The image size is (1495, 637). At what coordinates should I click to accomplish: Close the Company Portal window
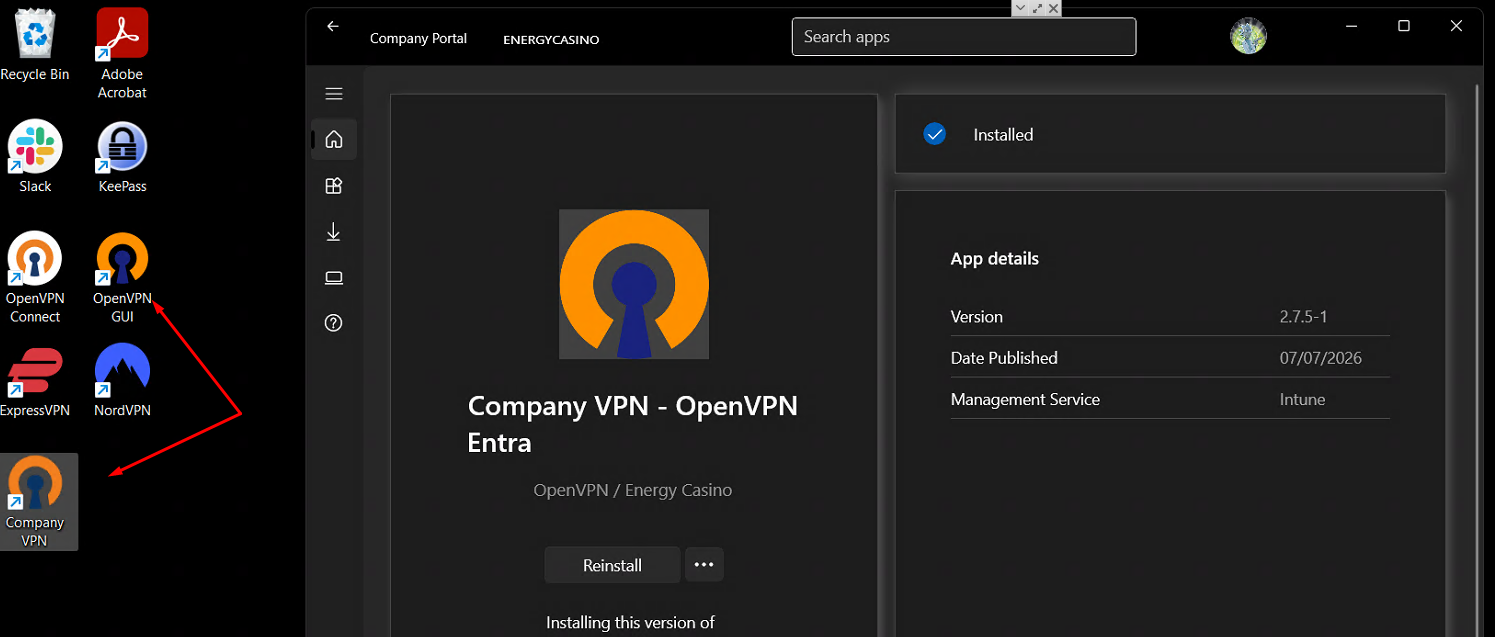coord(1456,27)
